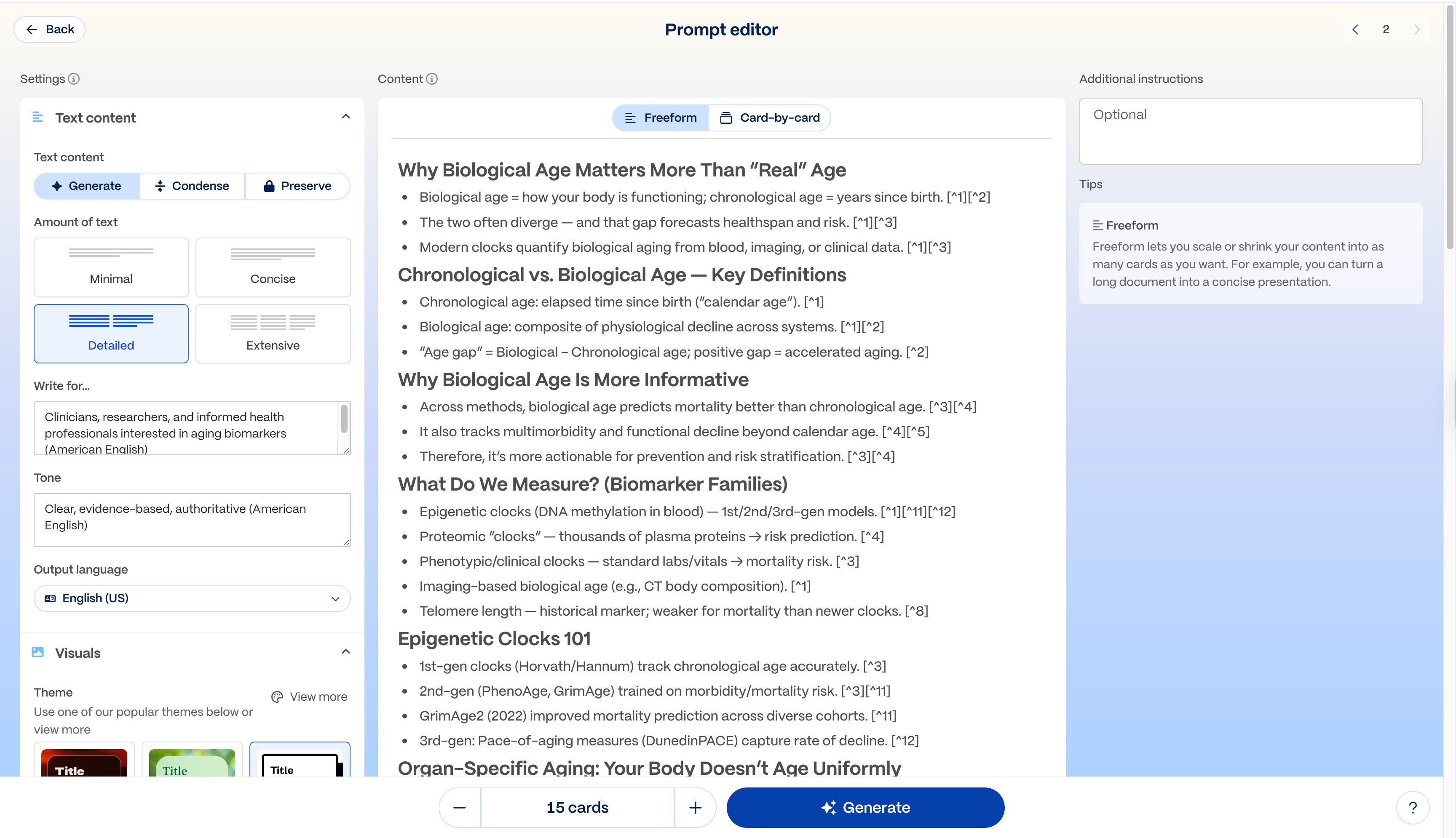
Task: Open View more themes link
Action: (309, 697)
